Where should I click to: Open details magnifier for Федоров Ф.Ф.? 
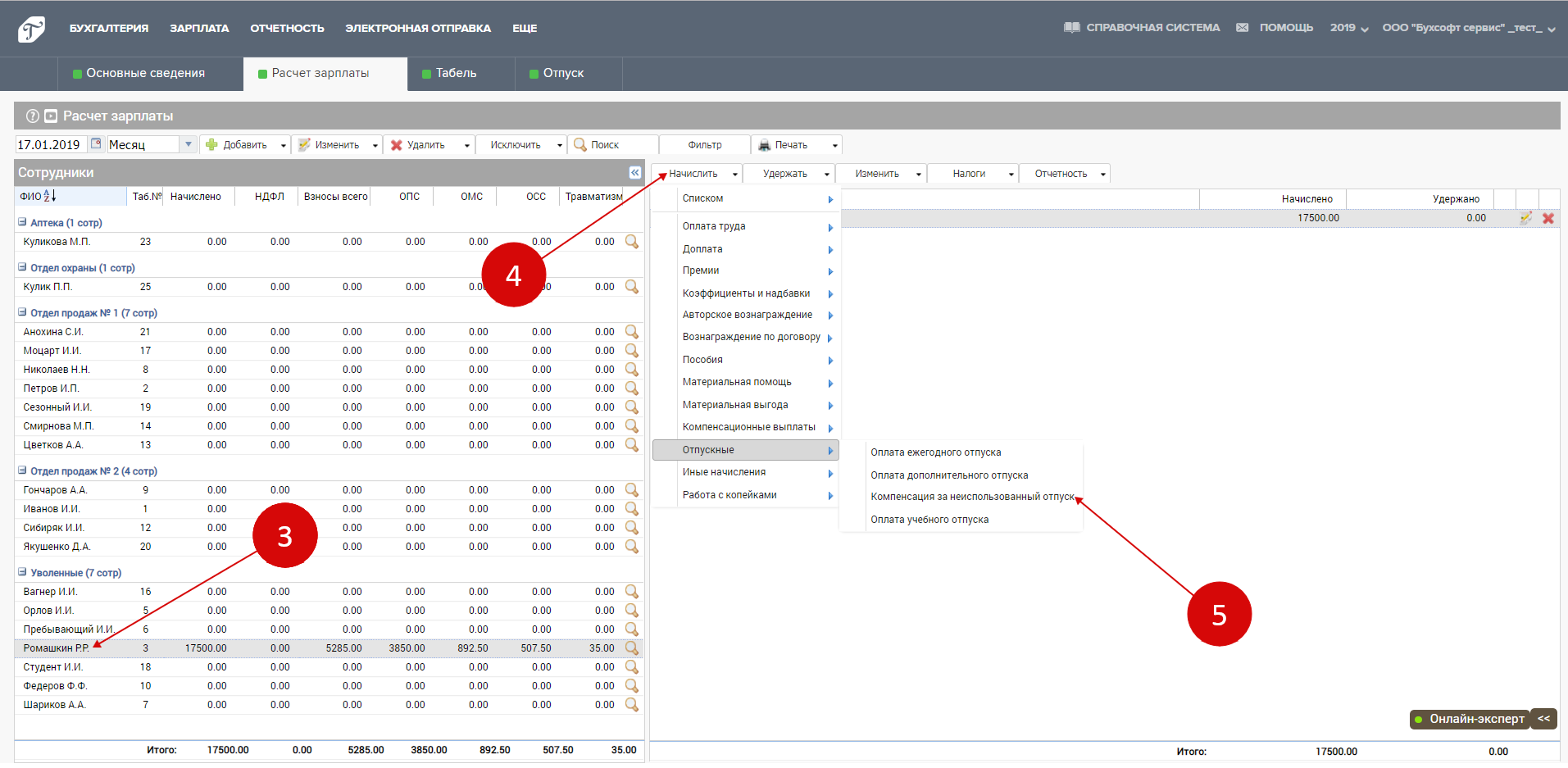[632, 685]
